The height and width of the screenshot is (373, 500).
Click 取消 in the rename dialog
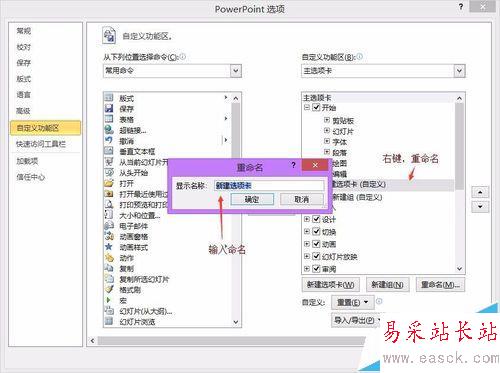(x=302, y=199)
